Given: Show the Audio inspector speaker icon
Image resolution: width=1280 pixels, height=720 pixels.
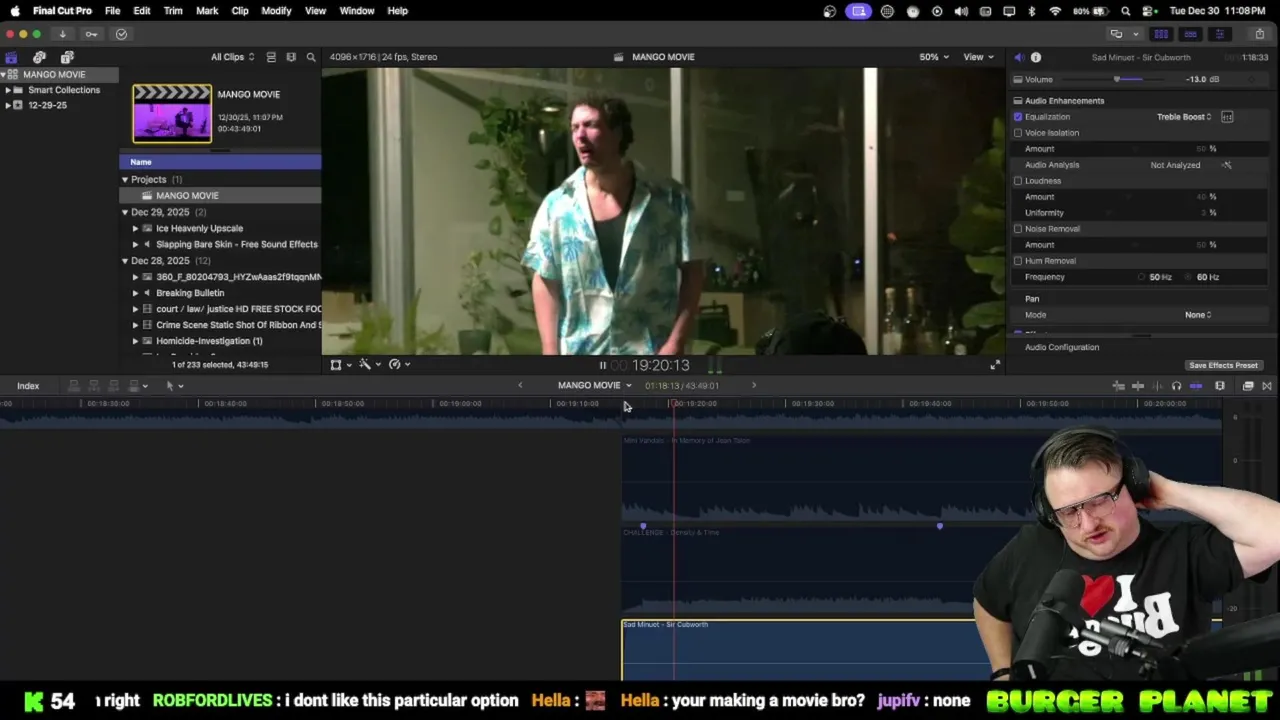Looking at the screenshot, I should (x=1018, y=57).
